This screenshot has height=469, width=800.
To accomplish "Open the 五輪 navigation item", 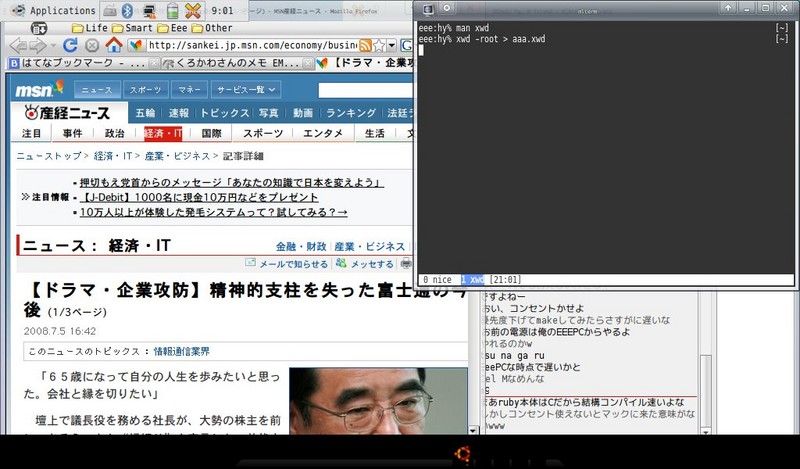I will 145,113.
